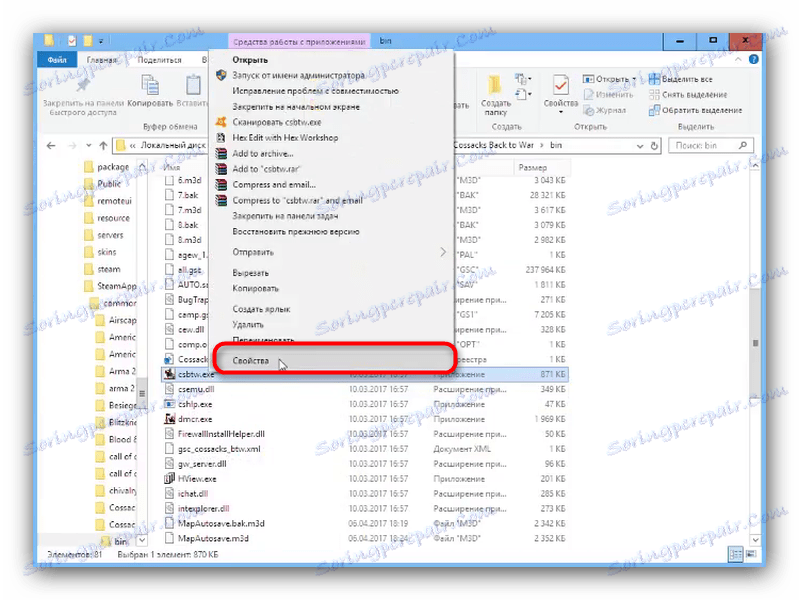Screen dimensions: 799x600
Task: Click the Создать папку icon
Action: click(x=494, y=84)
